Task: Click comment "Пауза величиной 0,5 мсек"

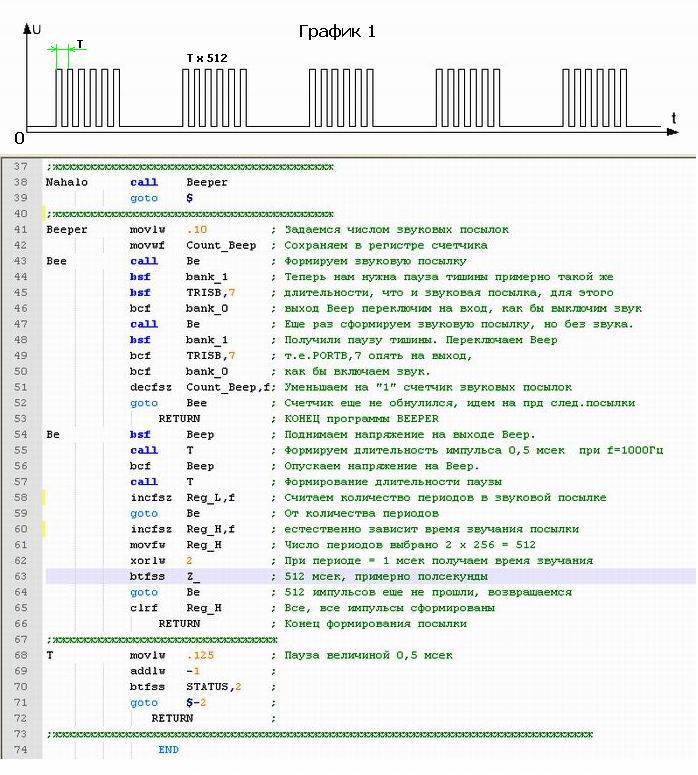Action: [x=368, y=655]
